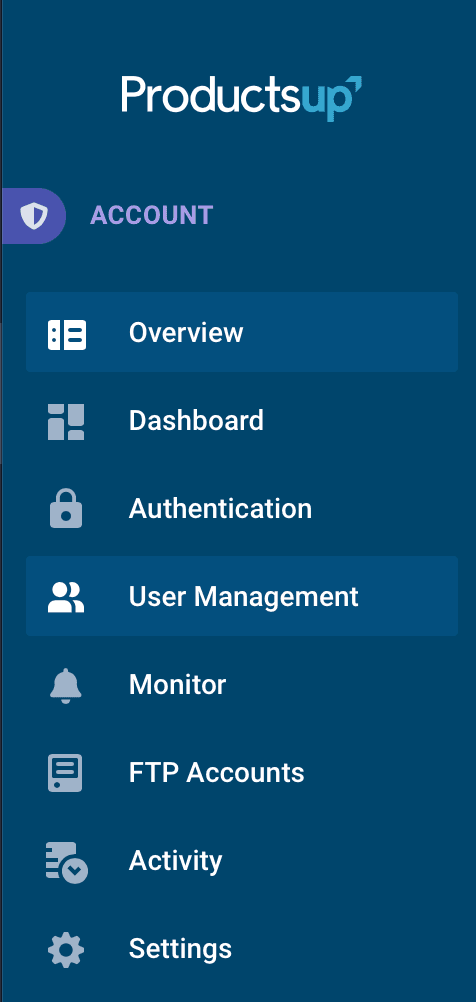Click the purple shield account badge

point(34,216)
